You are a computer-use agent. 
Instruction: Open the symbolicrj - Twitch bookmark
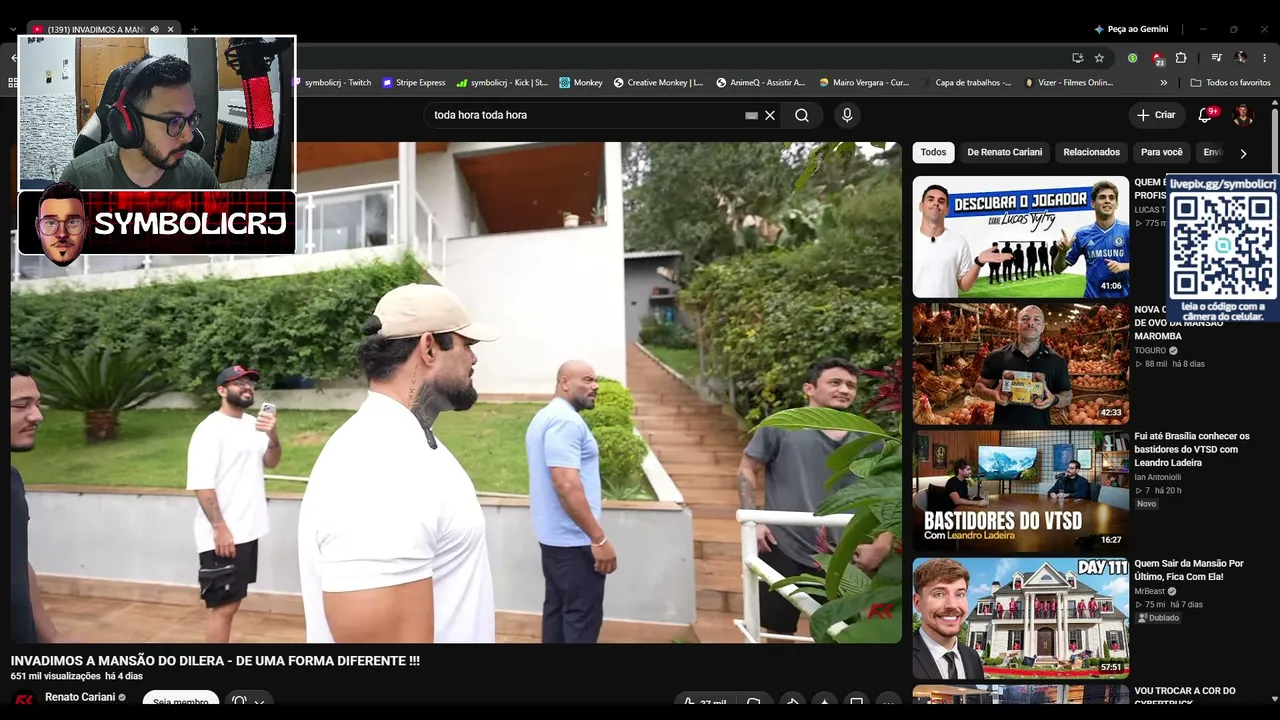tap(331, 83)
